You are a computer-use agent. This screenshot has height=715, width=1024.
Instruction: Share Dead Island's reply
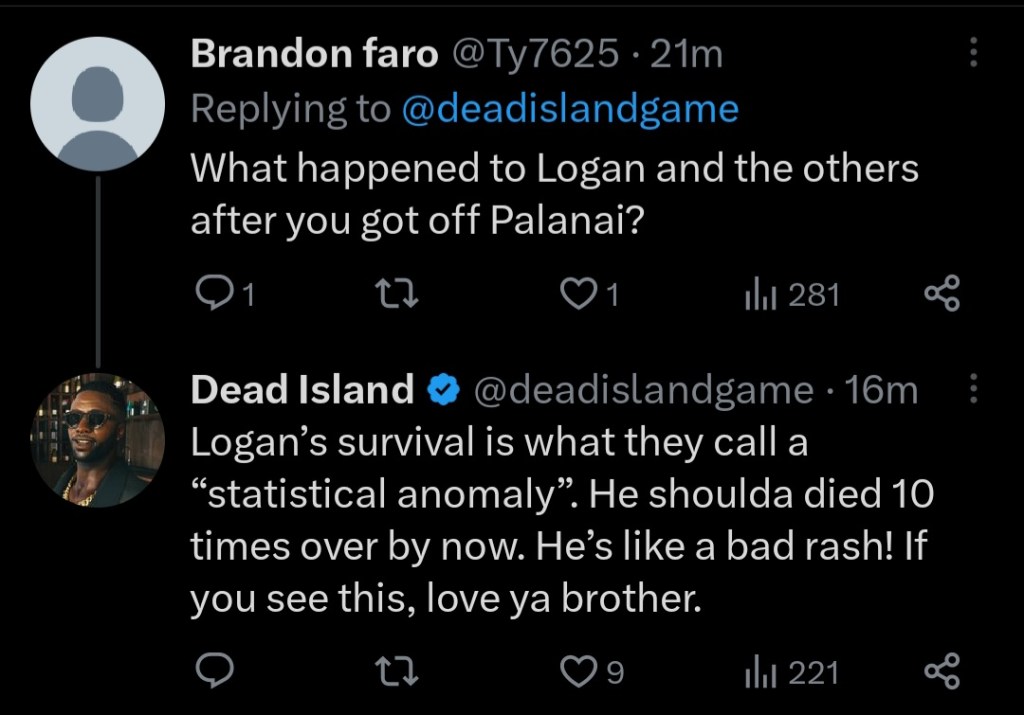point(941,672)
